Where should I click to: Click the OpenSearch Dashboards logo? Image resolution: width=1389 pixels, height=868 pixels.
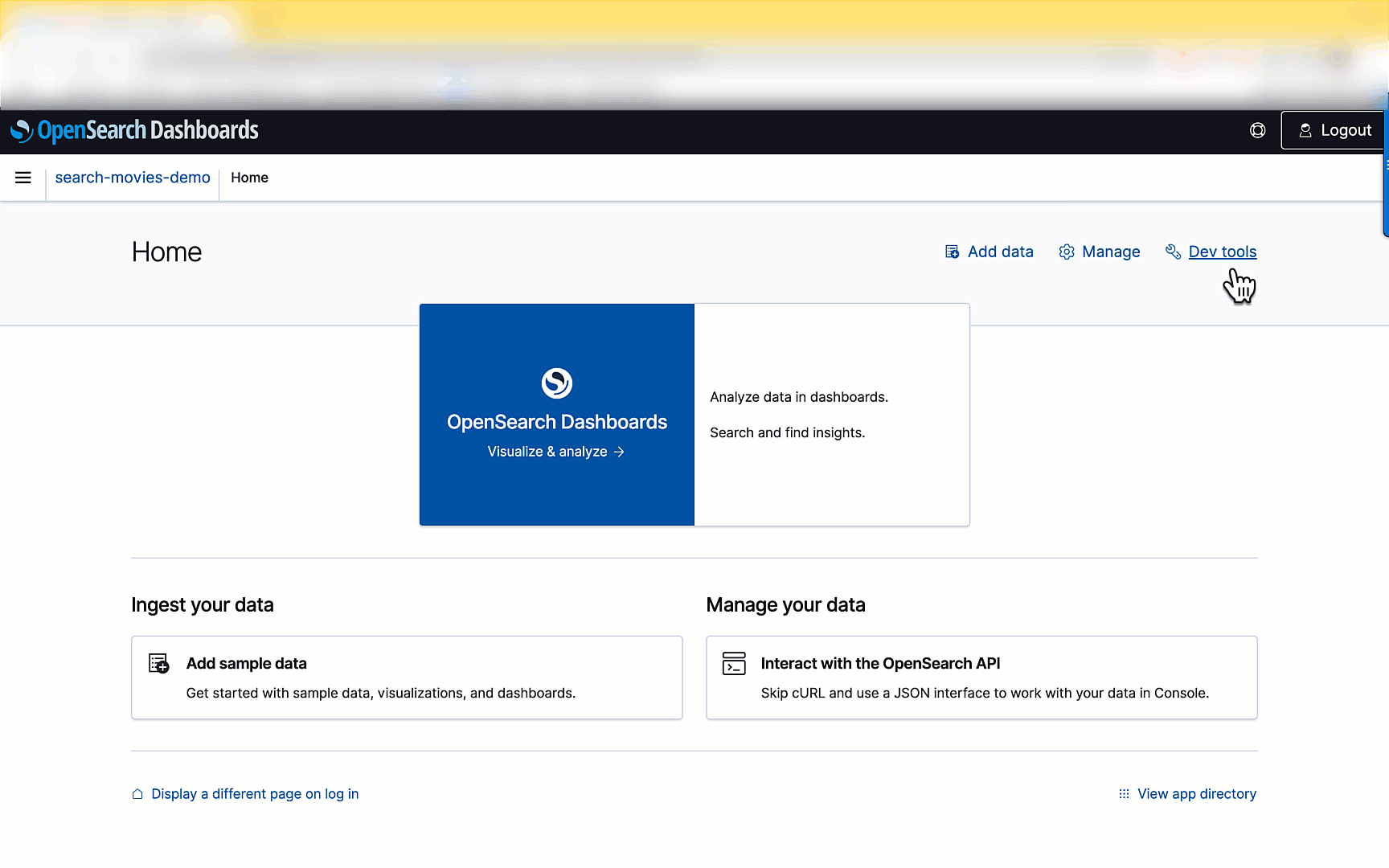[x=134, y=130]
